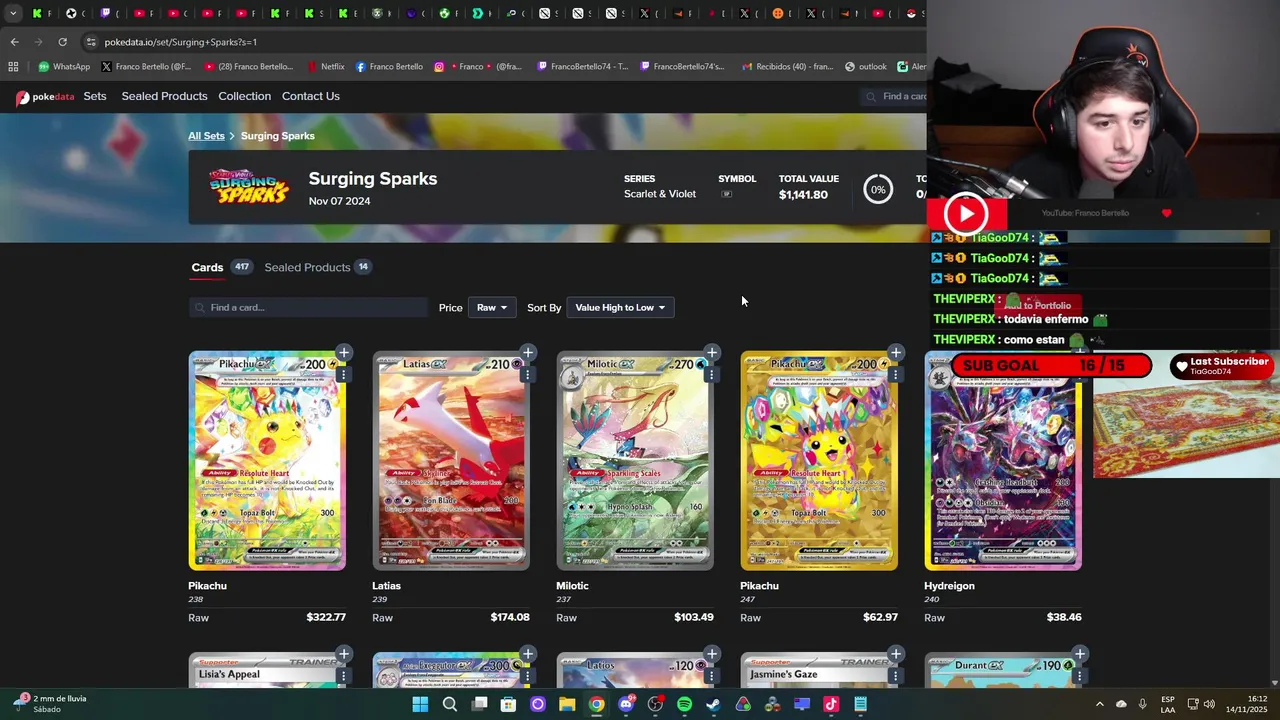Open clock and date 16:12 in taskbar
Image resolution: width=1280 pixels, height=720 pixels.
[1247, 703]
